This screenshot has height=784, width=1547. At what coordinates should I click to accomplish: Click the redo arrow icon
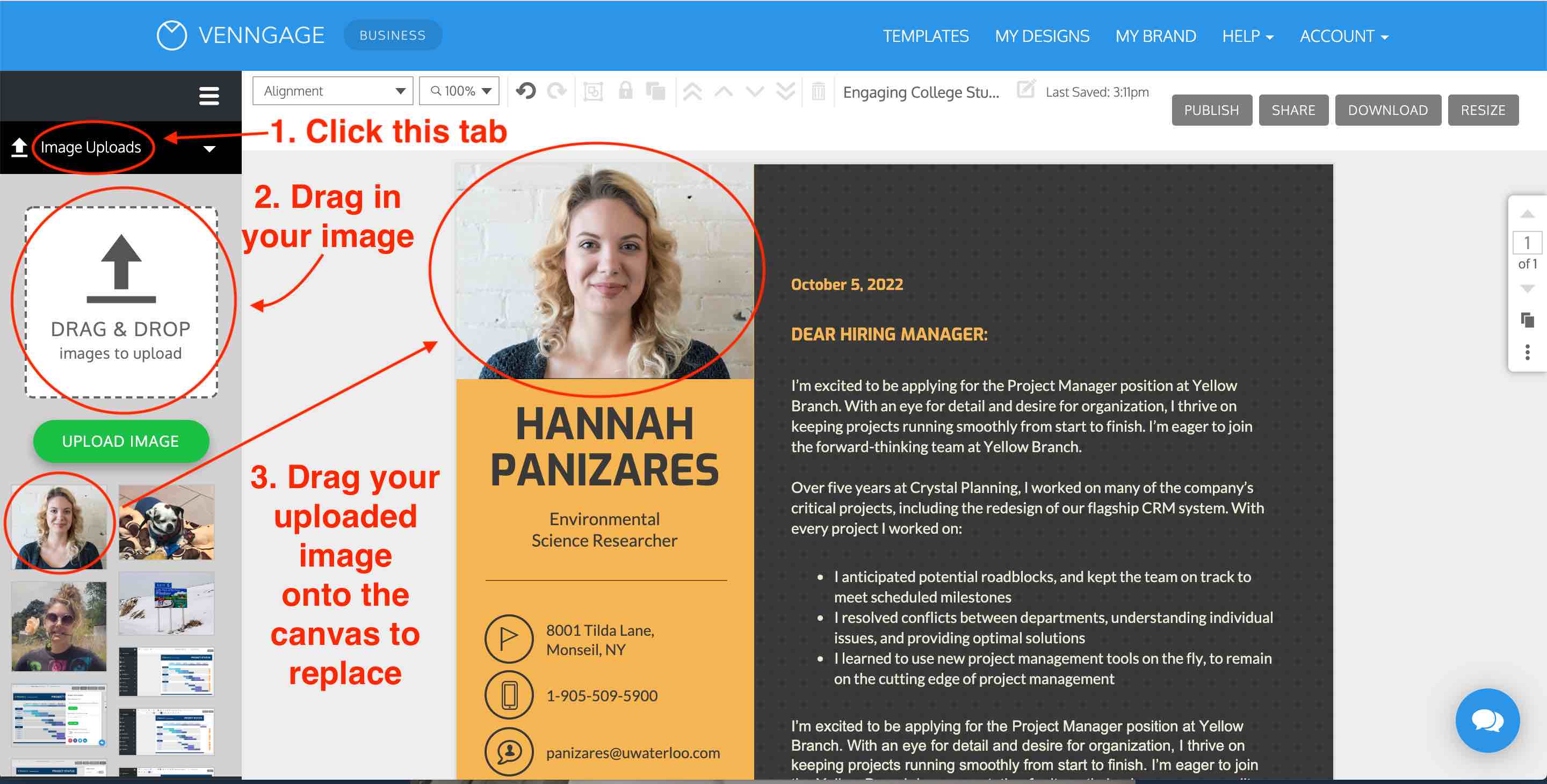coord(557,91)
